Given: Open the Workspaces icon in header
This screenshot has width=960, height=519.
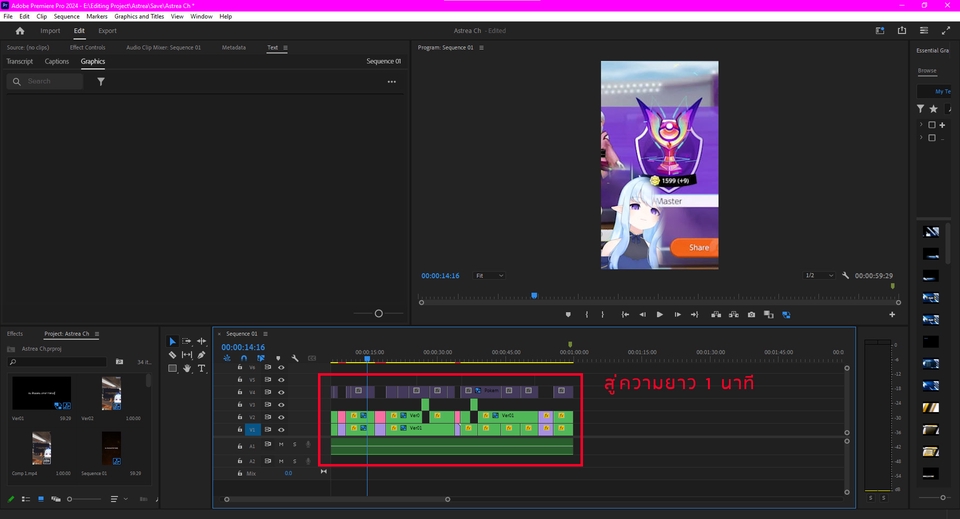Looking at the screenshot, I should click(x=880, y=31).
